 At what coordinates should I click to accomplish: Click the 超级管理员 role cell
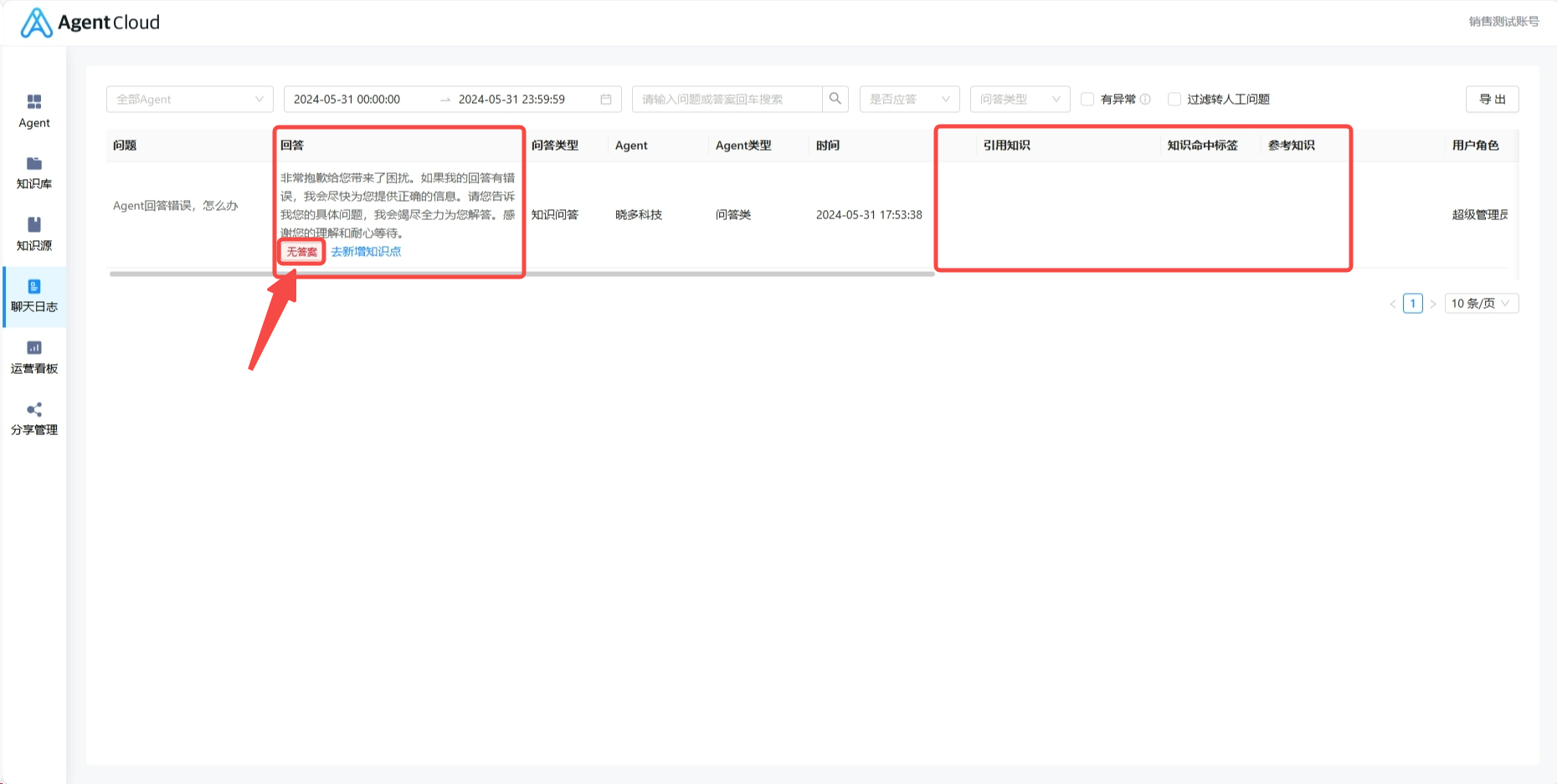coord(1480,214)
